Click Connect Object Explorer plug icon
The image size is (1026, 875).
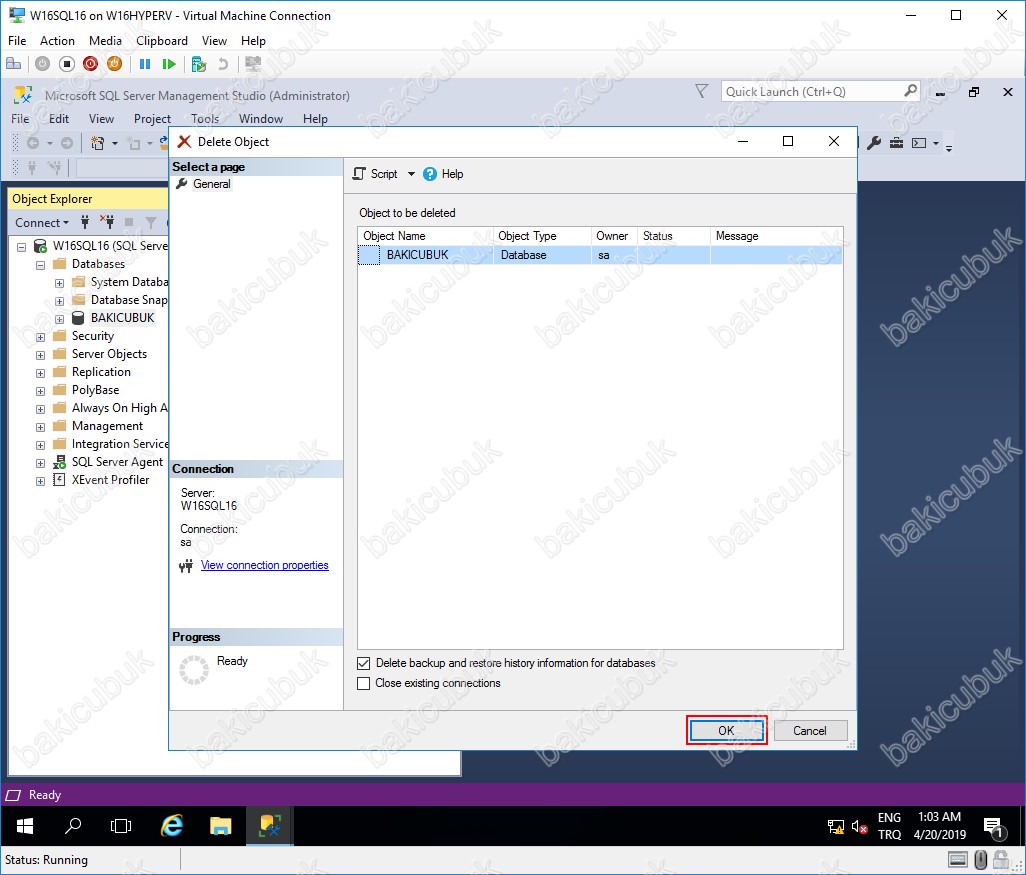(85, 222)
